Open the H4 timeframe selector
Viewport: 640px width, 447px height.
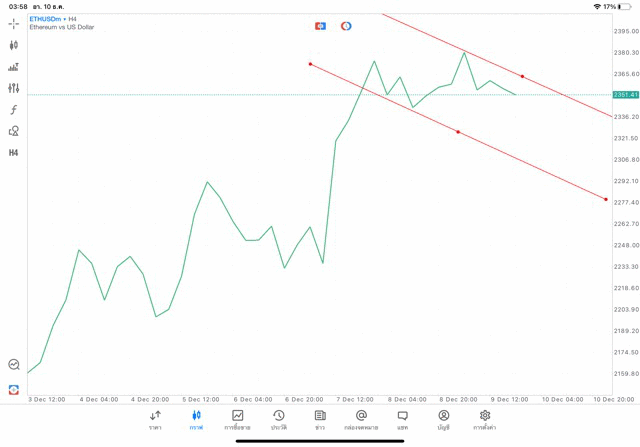pos(14,153)
